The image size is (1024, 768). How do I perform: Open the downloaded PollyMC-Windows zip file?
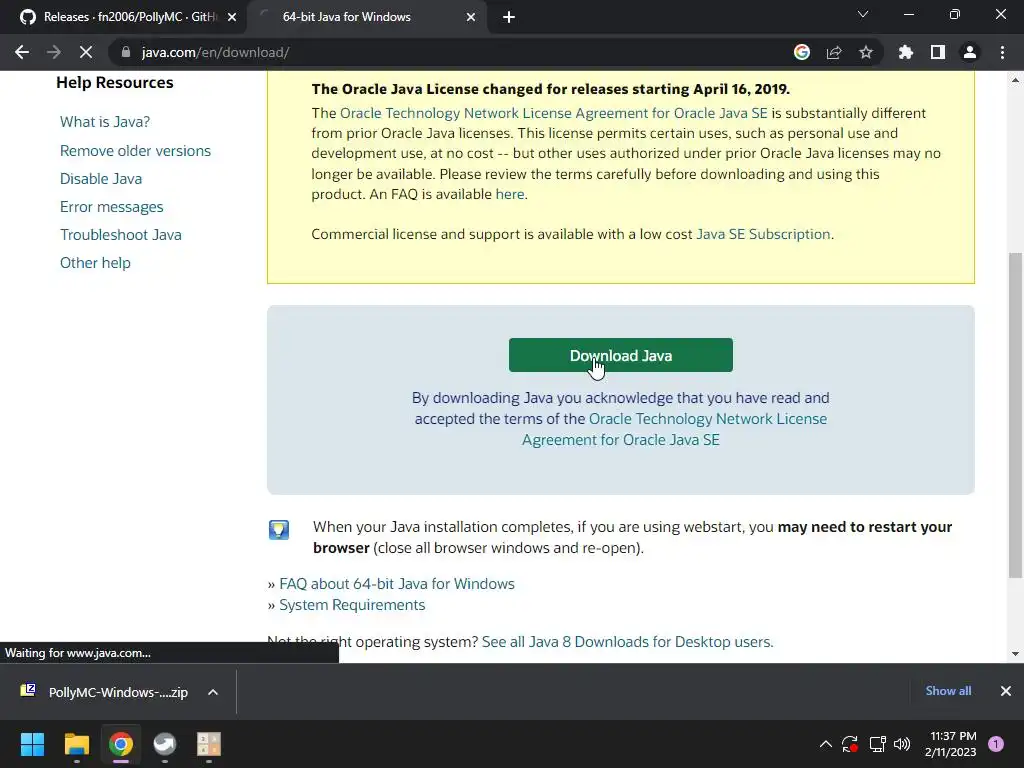pos(106,692)
